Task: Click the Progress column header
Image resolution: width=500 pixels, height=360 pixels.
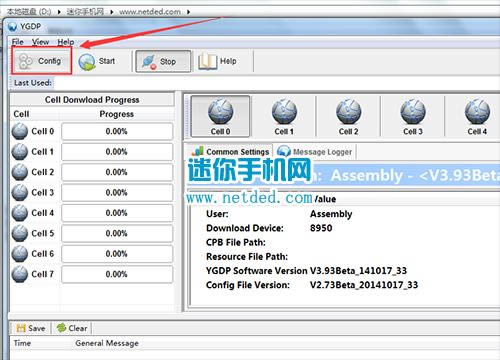Action: click(117, 114)
